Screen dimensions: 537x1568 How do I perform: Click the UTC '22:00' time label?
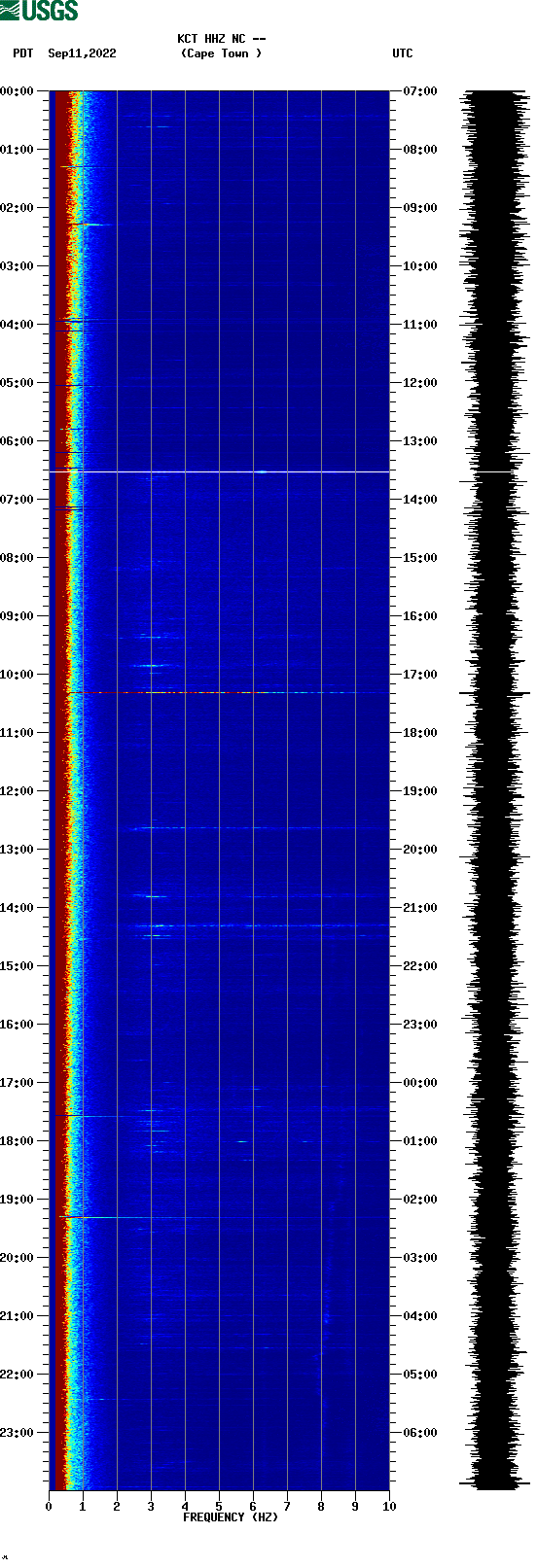point(420,966)
